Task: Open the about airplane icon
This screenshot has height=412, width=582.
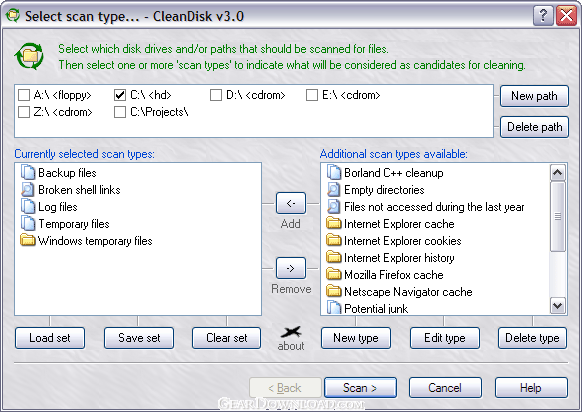Action: click(291, 331)
